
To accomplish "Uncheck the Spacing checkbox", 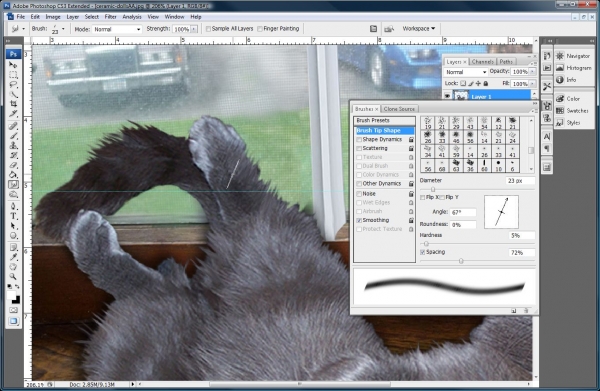I will (x=422, y=252).
